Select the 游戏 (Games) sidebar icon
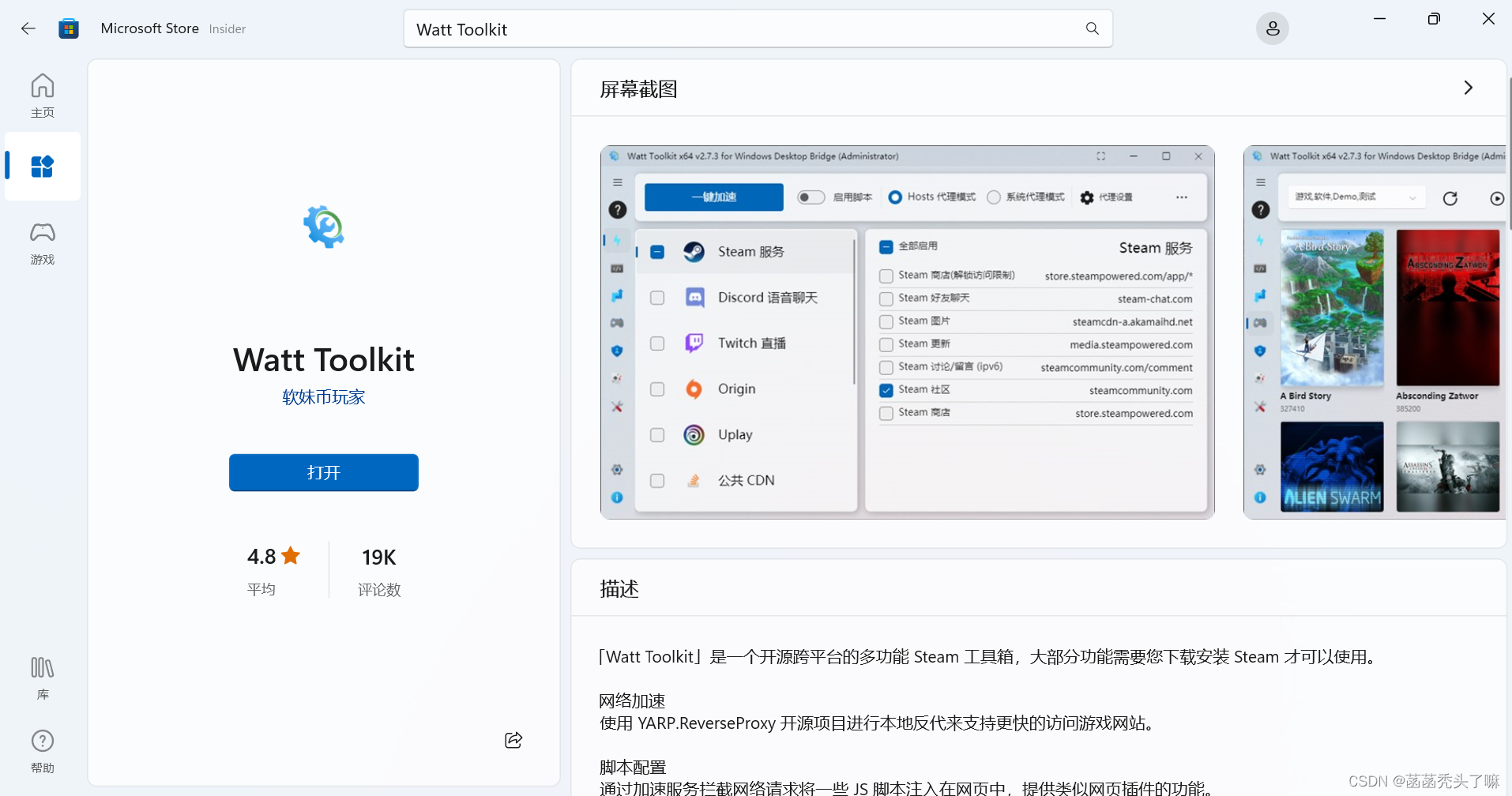This screenshot has width=1512, height=796. 42,242
